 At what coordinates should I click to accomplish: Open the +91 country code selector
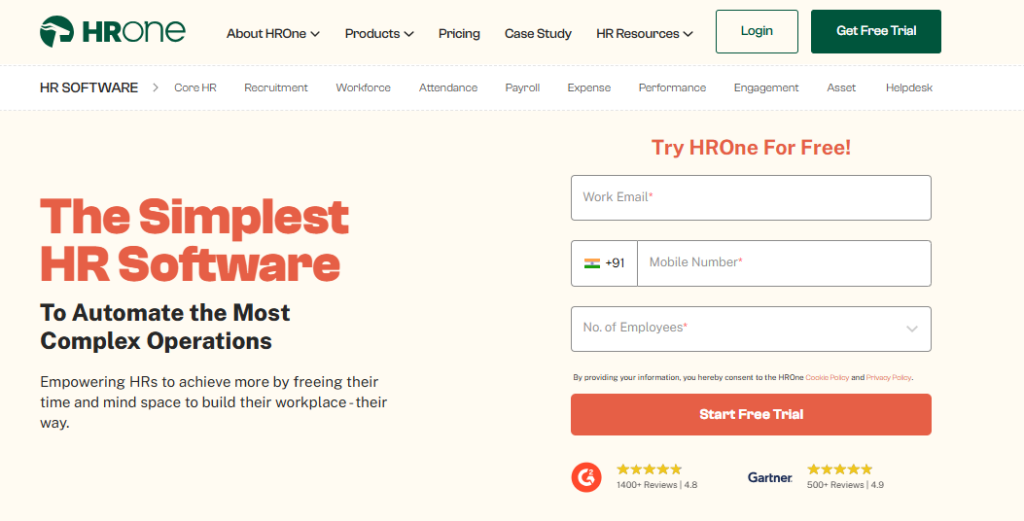point(604,263)
